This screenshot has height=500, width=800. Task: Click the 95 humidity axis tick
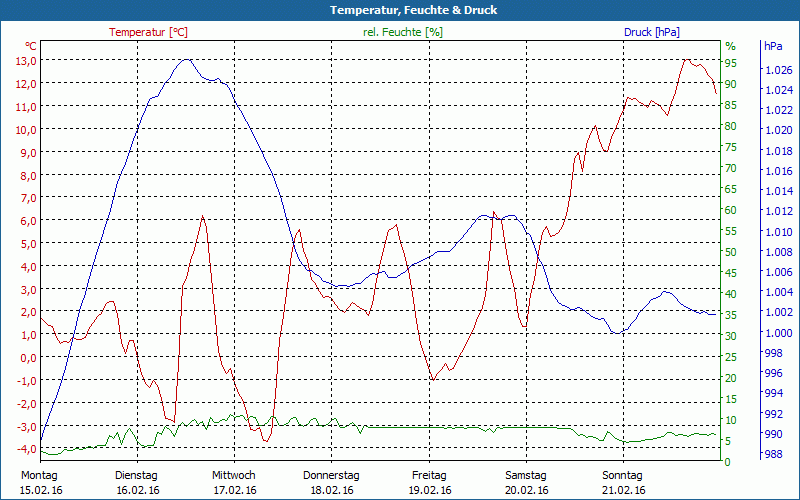click(x=731, y=63)
